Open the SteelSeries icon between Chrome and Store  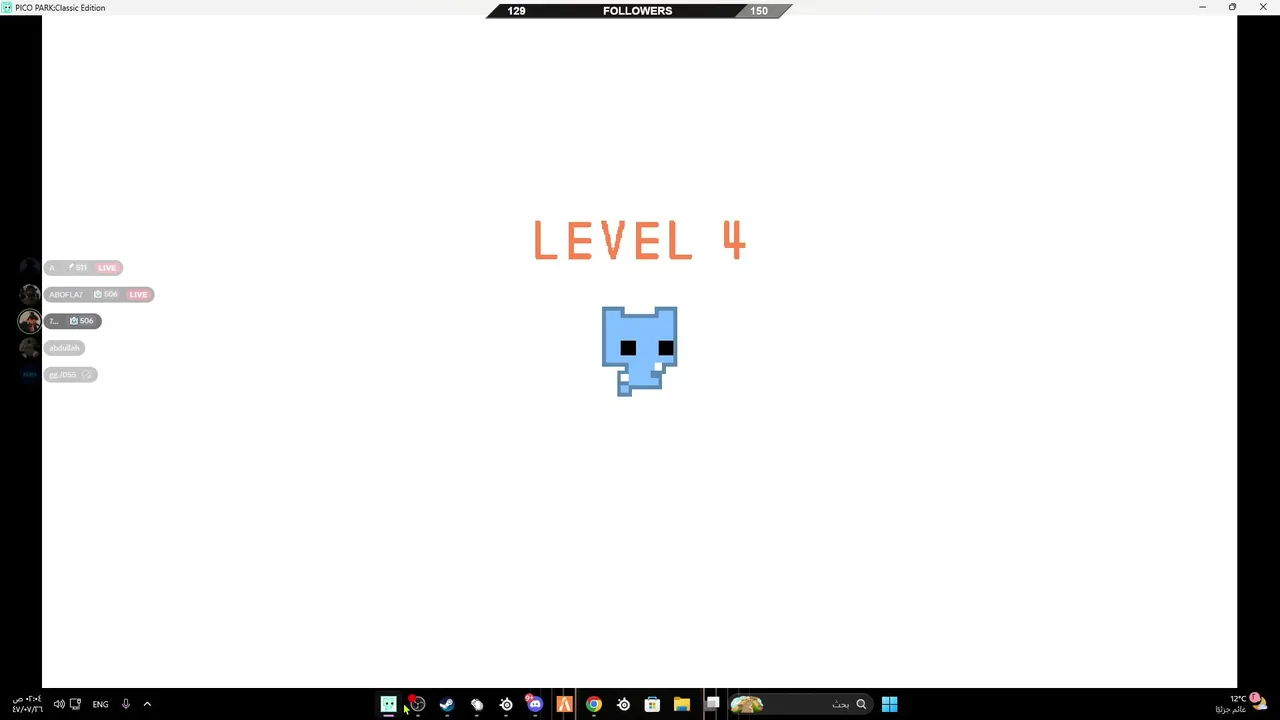tap(623, 704)
